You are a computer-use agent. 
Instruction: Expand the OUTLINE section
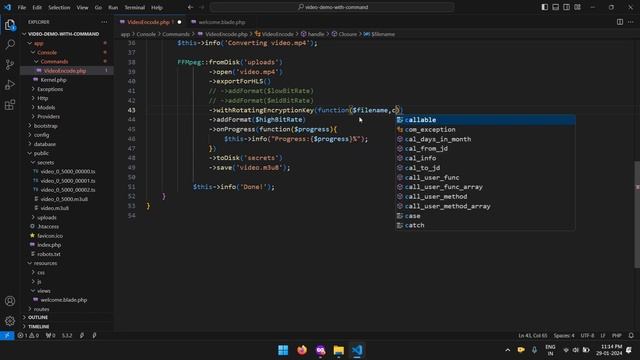tap(38, 317)
